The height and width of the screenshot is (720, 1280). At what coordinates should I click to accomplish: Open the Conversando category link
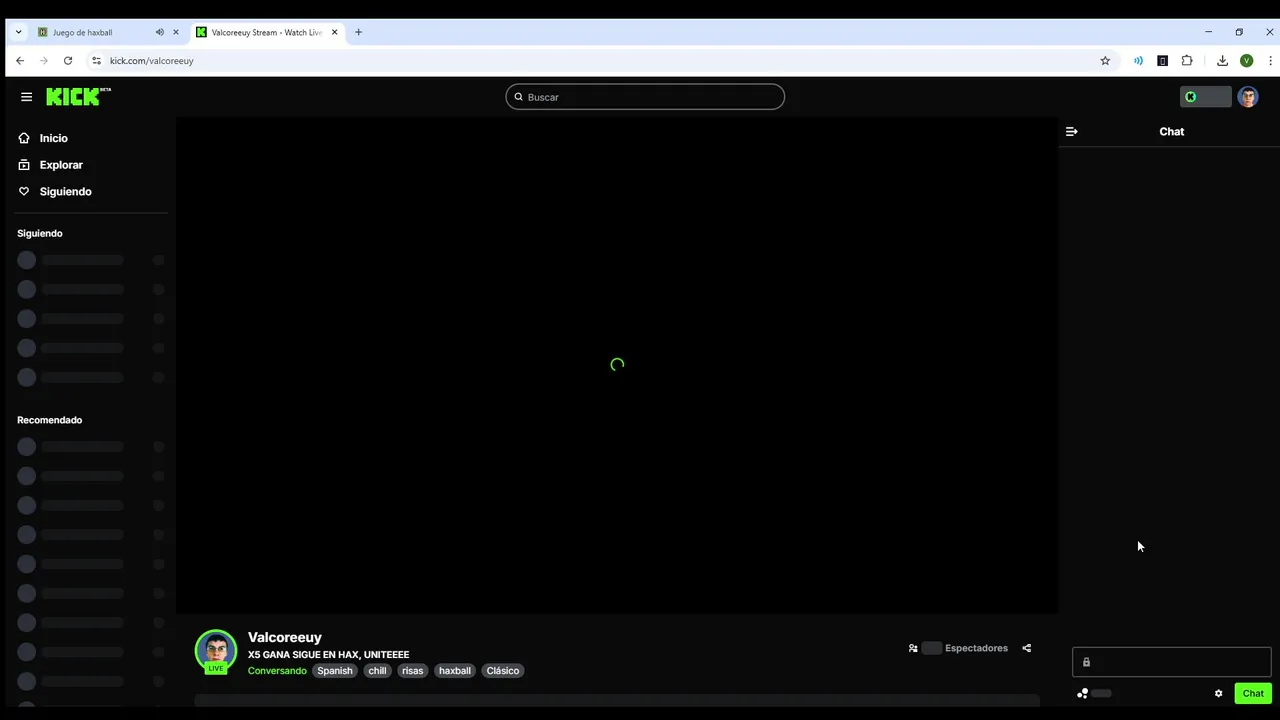277,671
